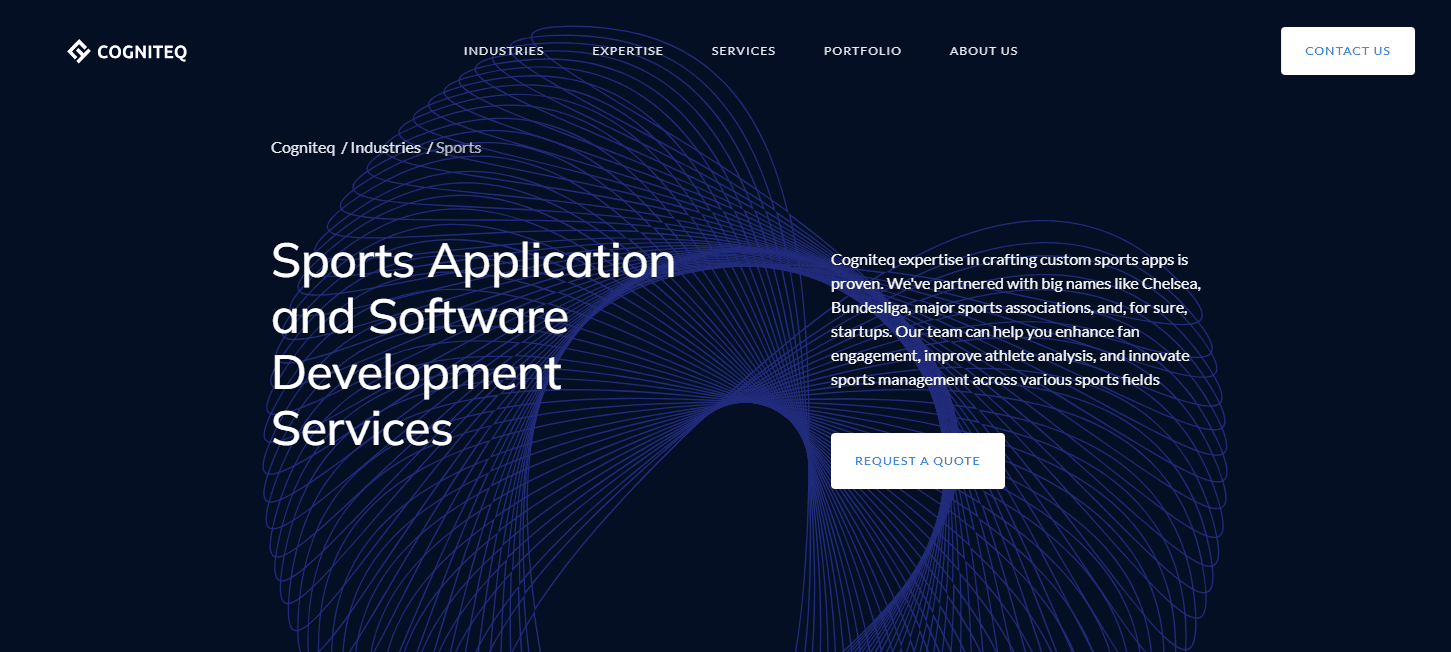Click the Request a Quote button
Screen dimensions: 1451x652
point(917,461)
